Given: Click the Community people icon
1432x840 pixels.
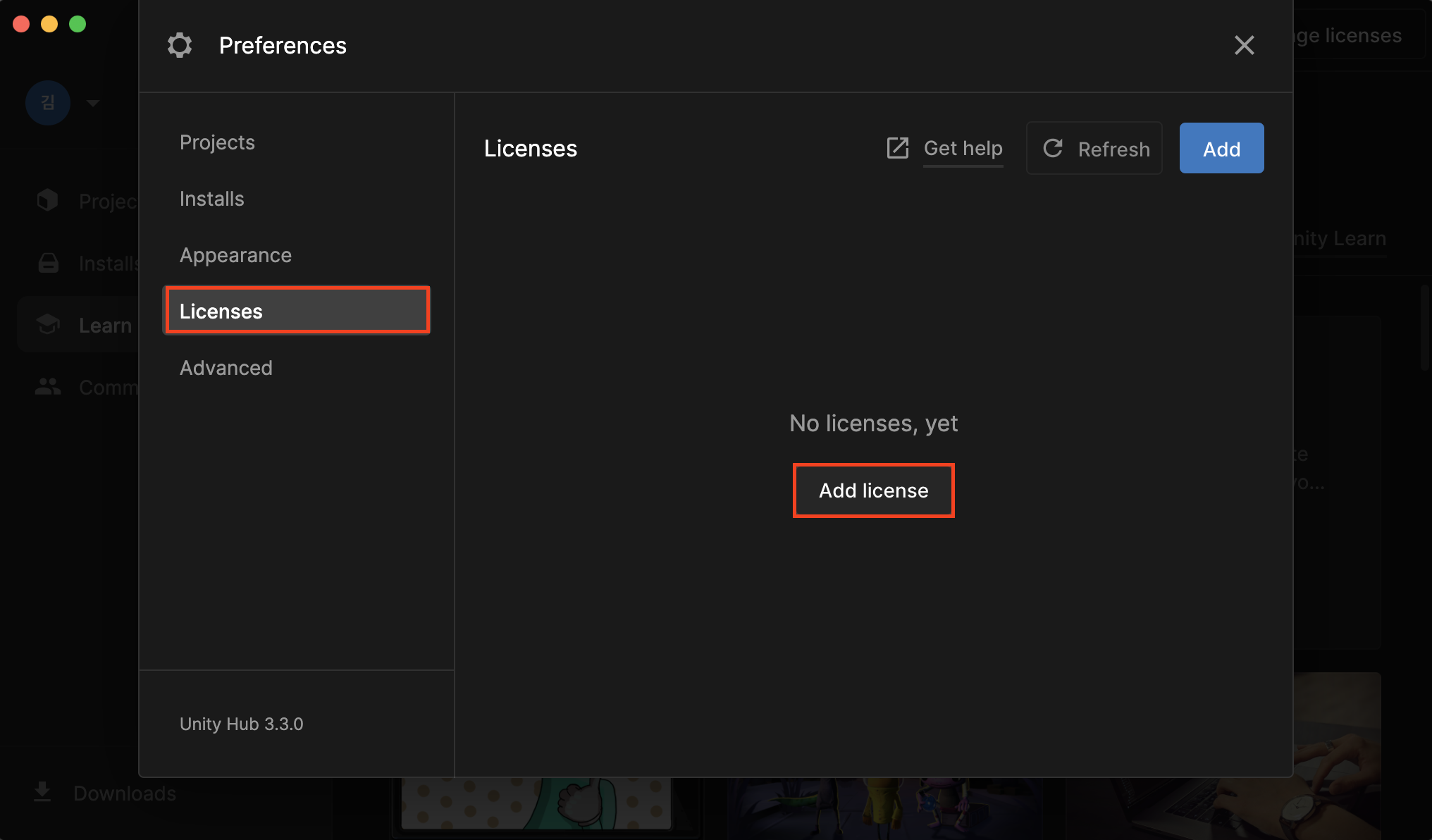Looking at the screenshot, I should 48,387.
